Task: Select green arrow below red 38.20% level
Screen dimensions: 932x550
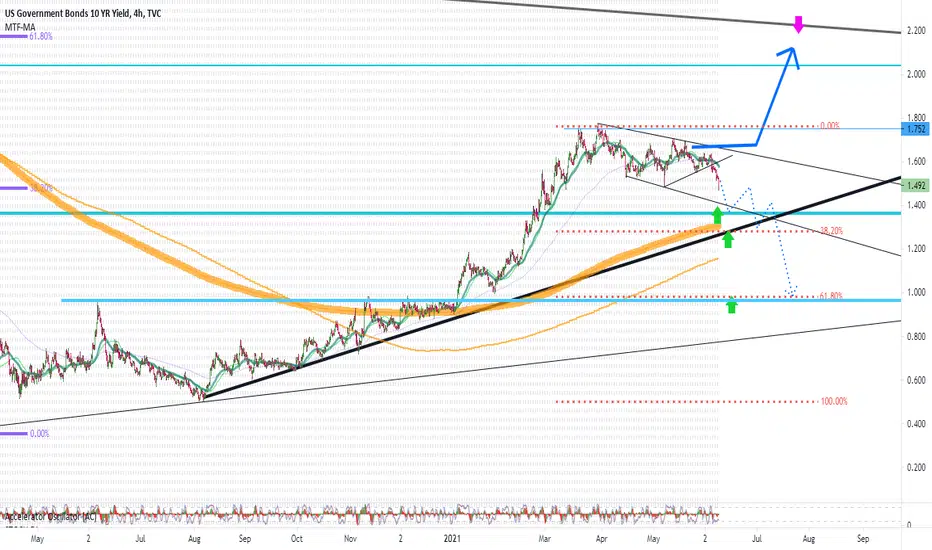Action: [x=728, y=239]
